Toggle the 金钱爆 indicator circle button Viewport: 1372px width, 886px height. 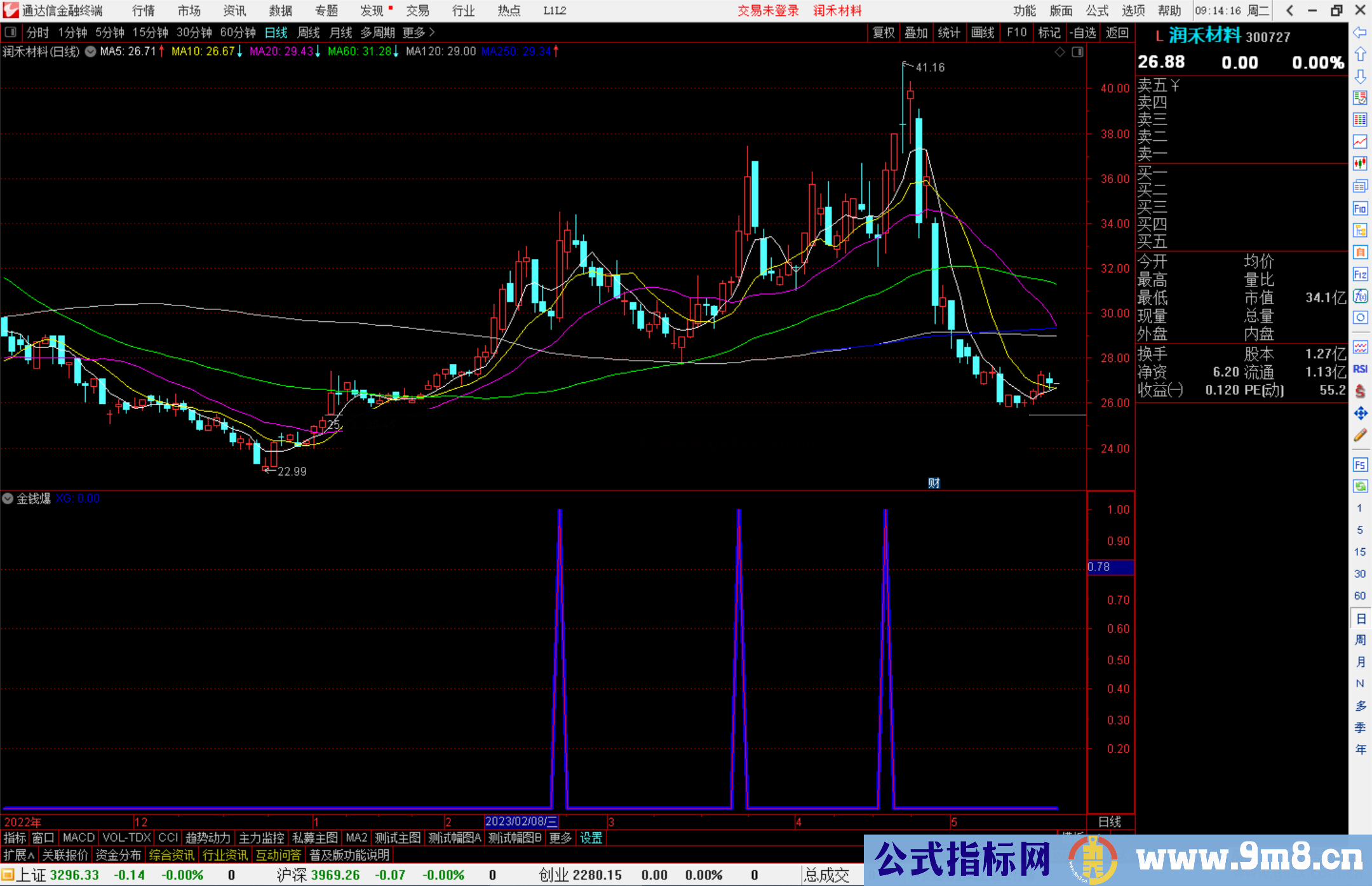click(x=8, y=499)
